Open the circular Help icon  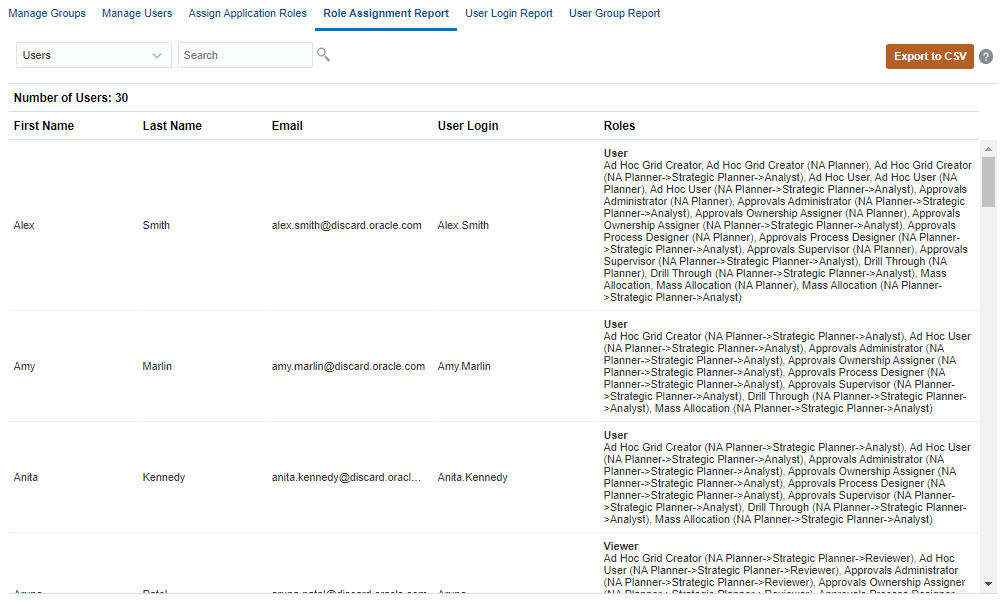pos(986,56)
